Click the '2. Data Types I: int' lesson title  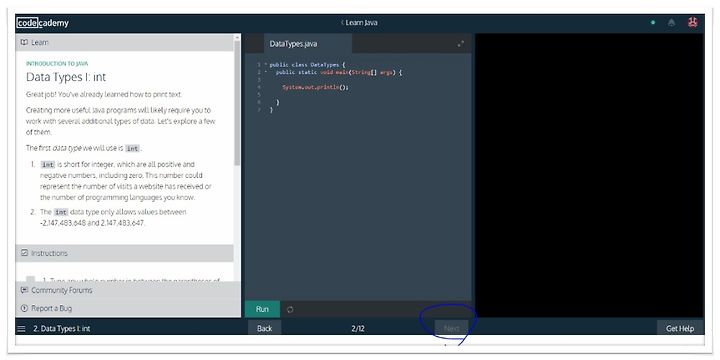pyautogui.click(x=62, y=328)
